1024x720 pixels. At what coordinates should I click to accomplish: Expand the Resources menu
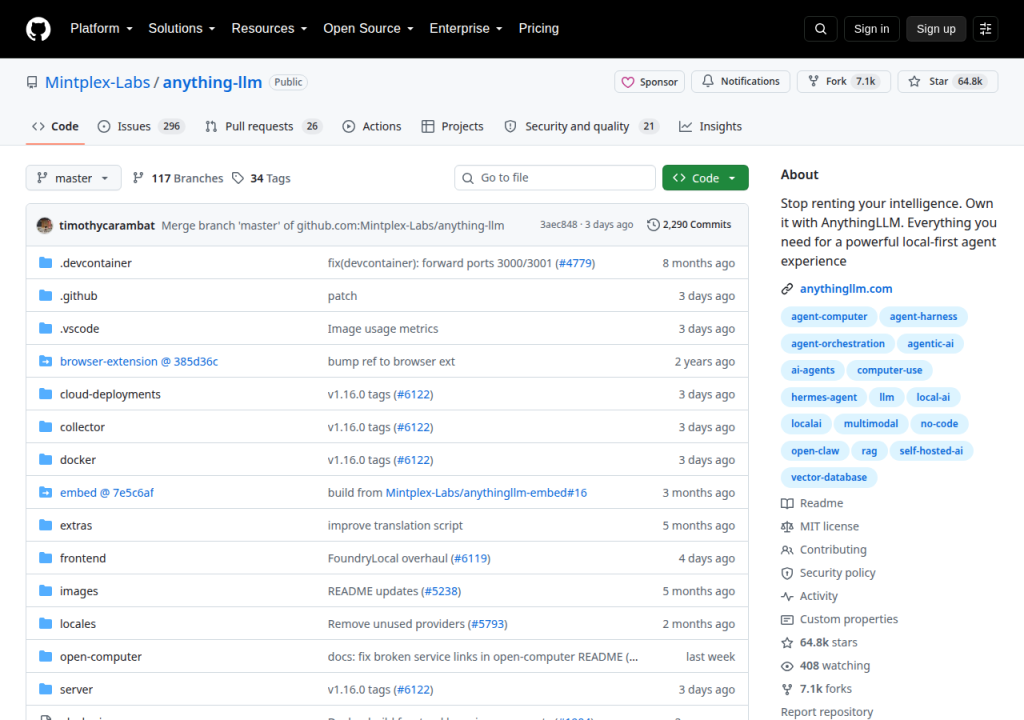point(269,28)
